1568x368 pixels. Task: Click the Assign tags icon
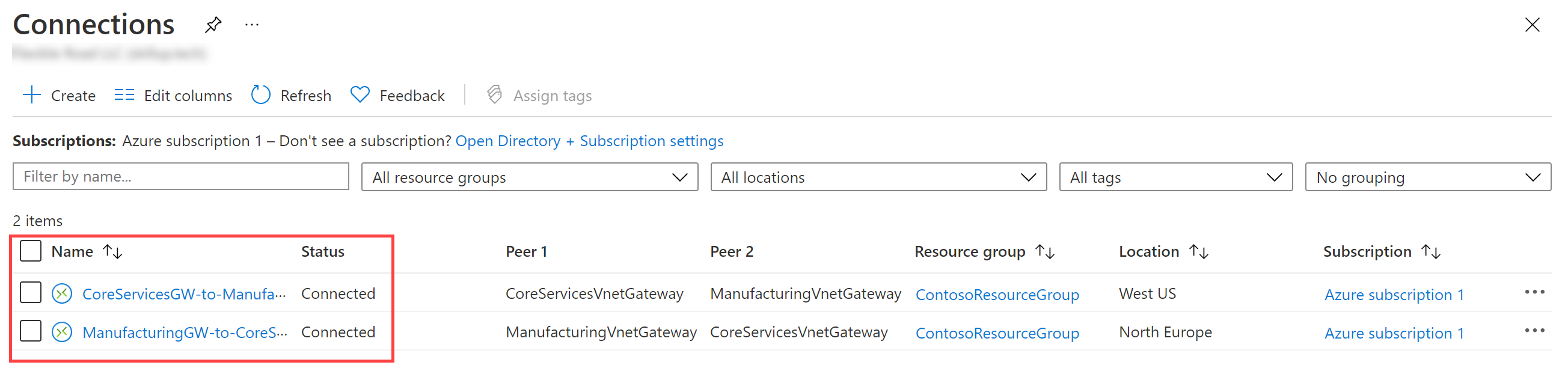[494, 95]
